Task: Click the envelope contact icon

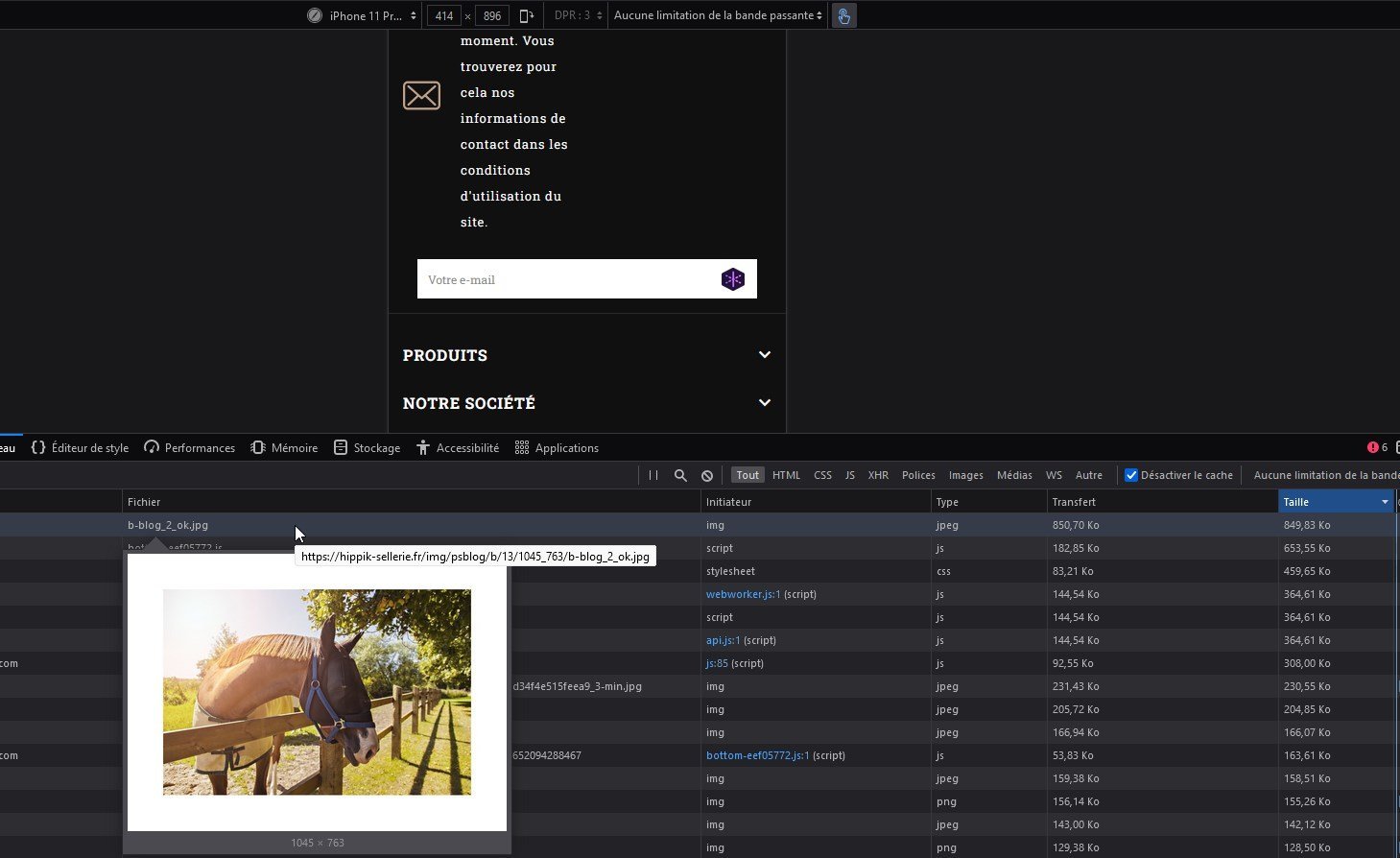Action: pyautogui.click(x=421, y=95)
